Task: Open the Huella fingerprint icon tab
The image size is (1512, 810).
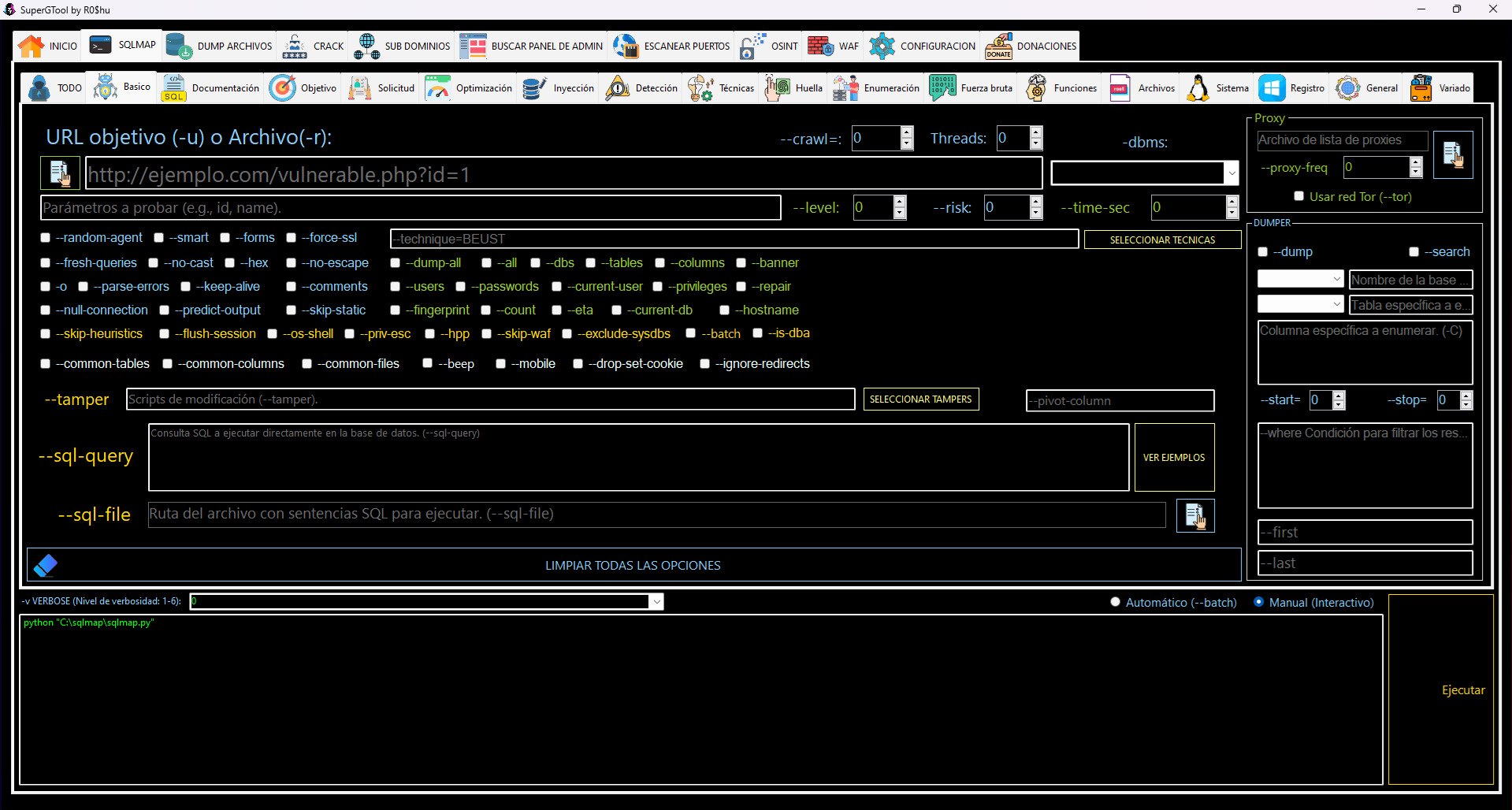Action: (x=778, y=88)
